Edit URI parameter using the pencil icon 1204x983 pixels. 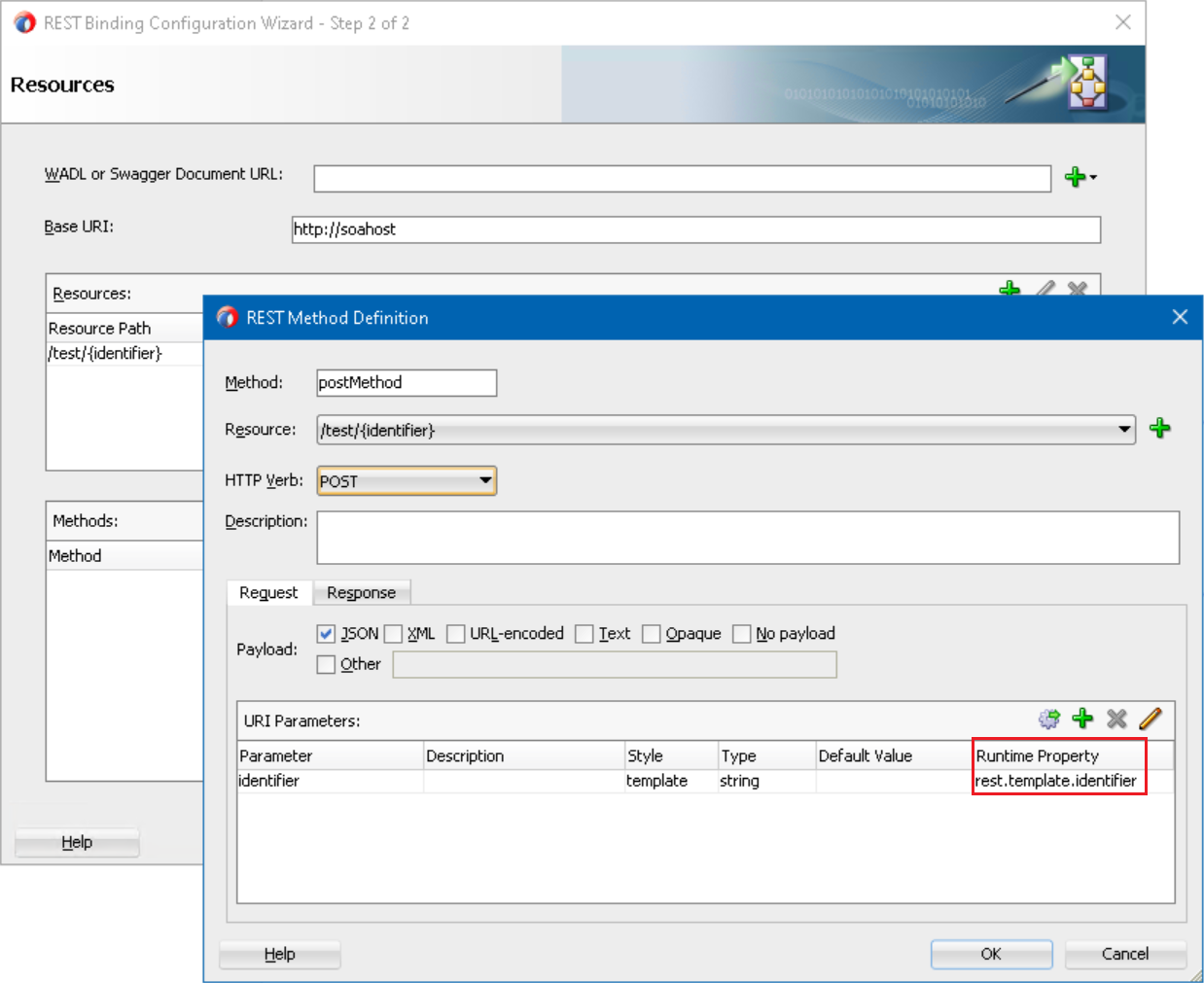[1151, 719]
